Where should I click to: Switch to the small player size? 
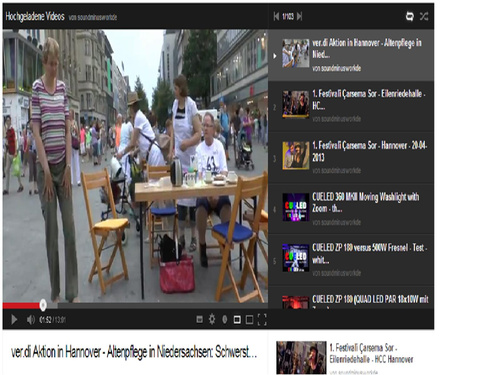tap(237, 320)
